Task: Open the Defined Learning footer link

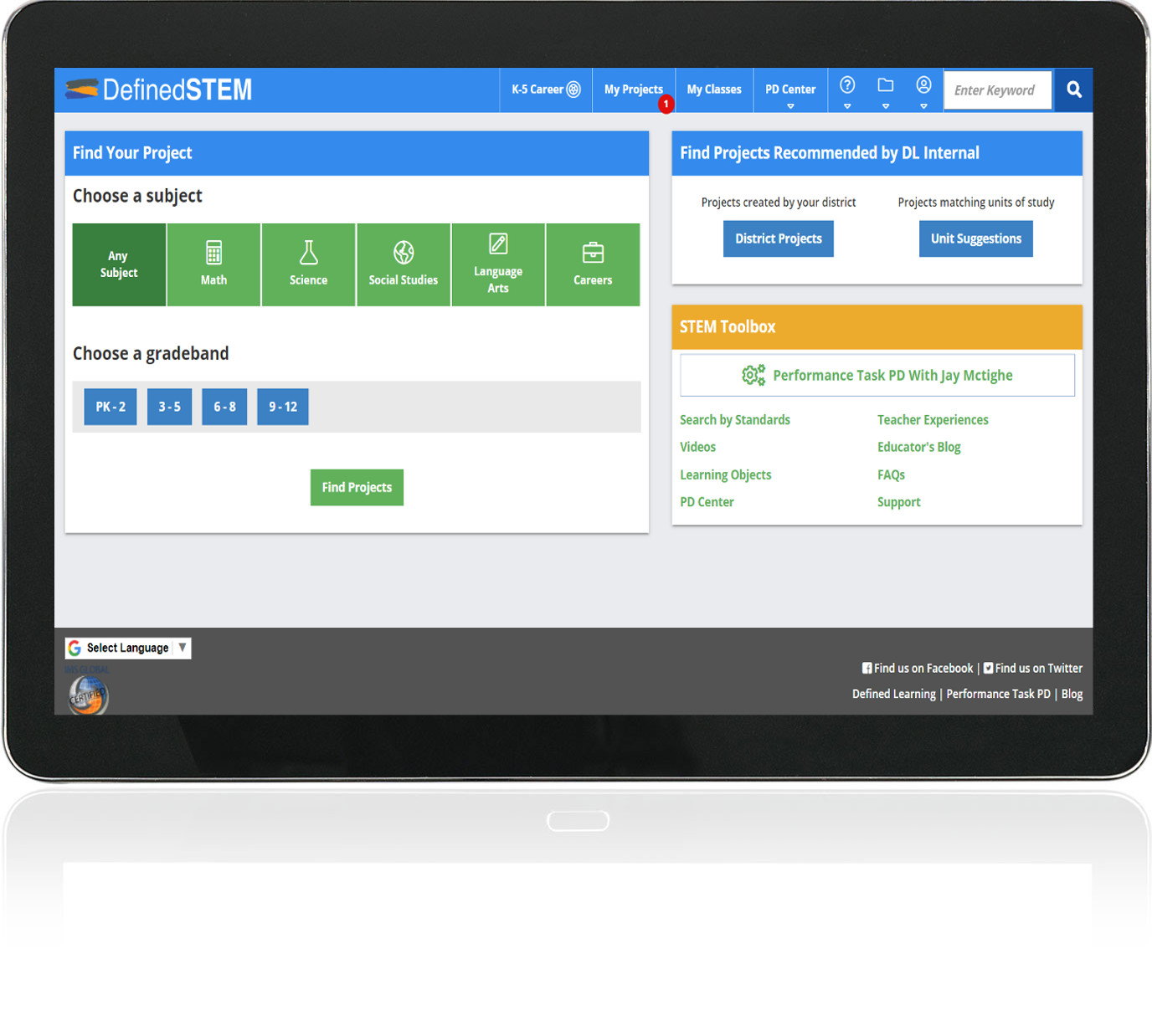Action: coord(894,694)
